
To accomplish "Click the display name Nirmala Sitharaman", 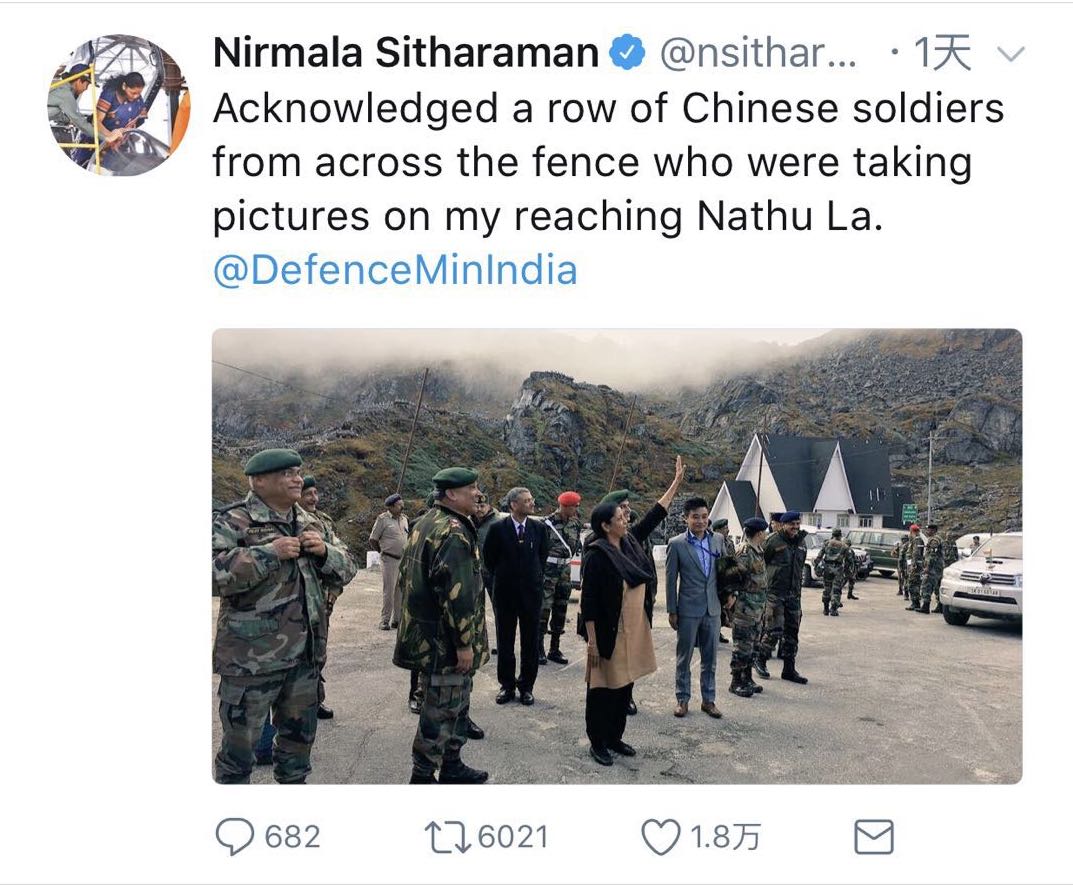I will (x=405, y=54).
